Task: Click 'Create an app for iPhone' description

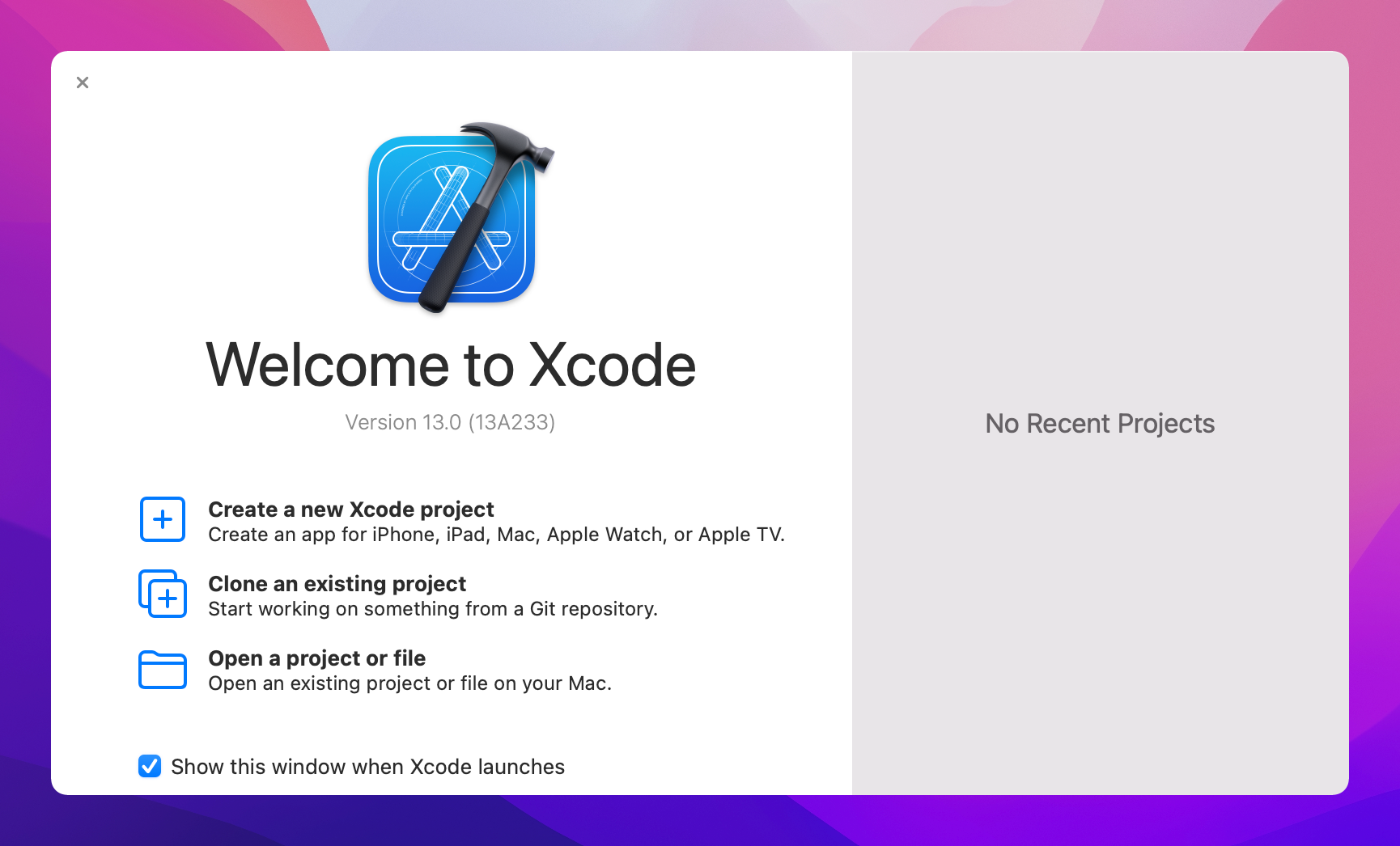Action: 497,535
